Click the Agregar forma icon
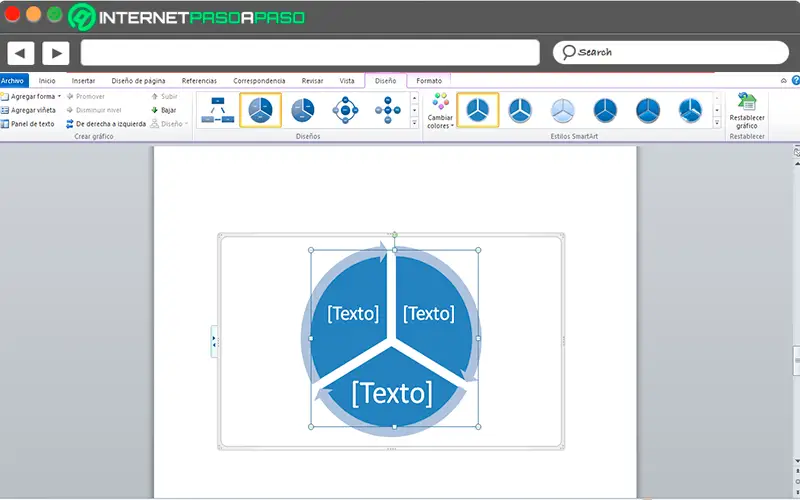 point(5,96)
